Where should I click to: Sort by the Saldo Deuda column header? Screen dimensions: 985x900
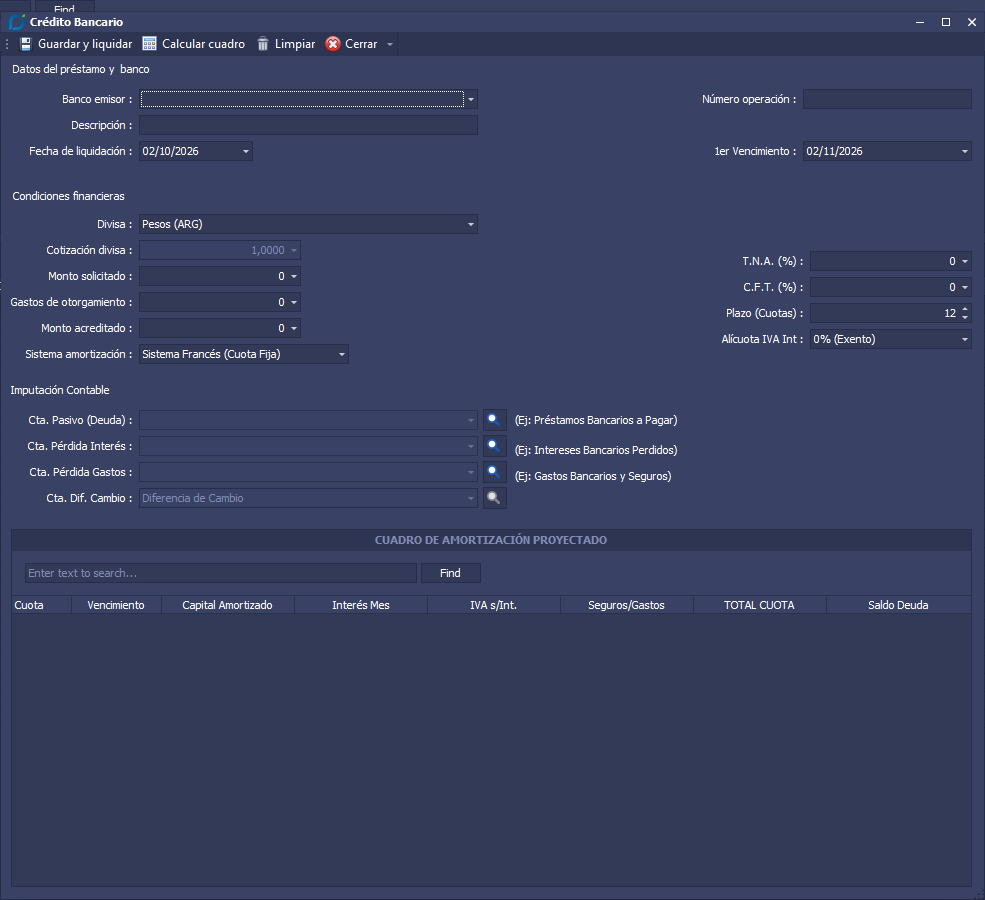898,605
